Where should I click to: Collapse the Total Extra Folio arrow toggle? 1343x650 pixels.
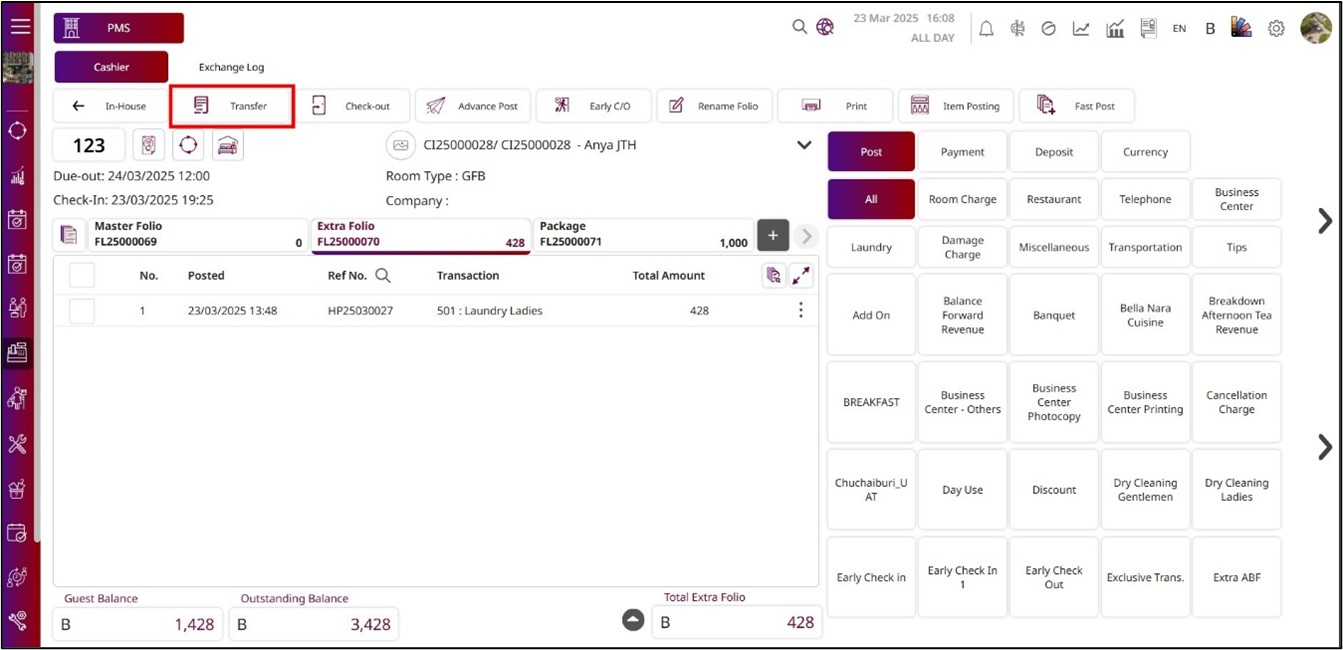click(633, 621)
